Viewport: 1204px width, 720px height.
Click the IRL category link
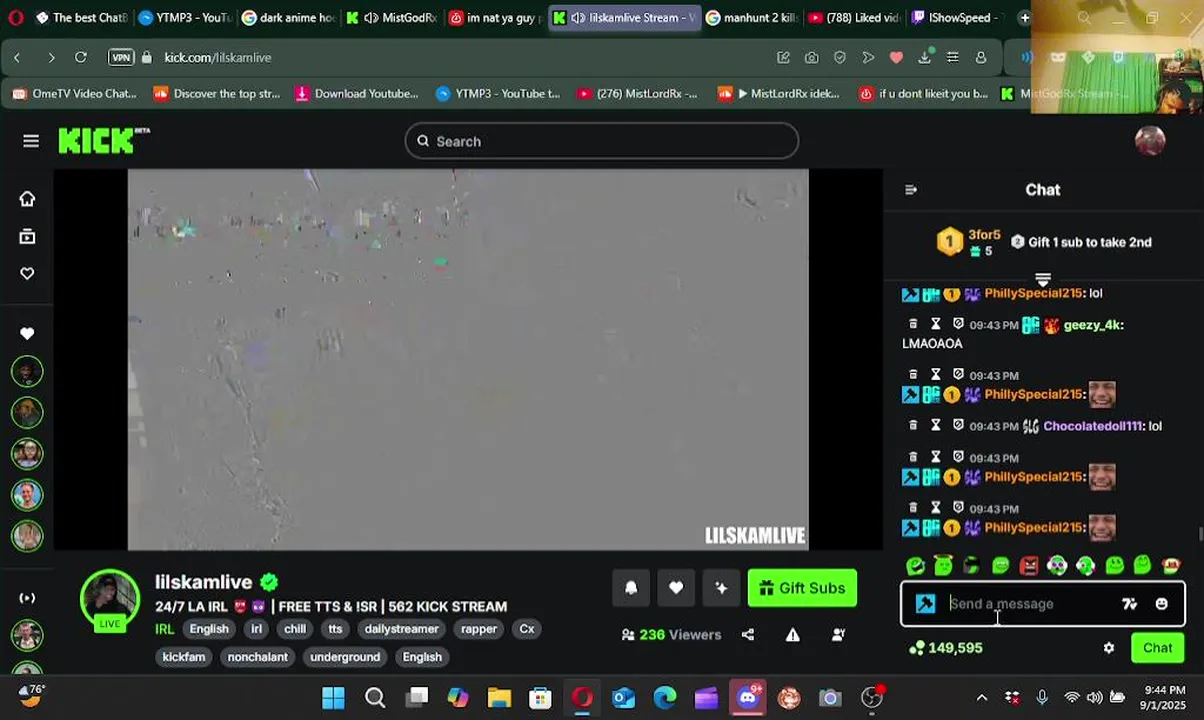(x=165, y=629)
